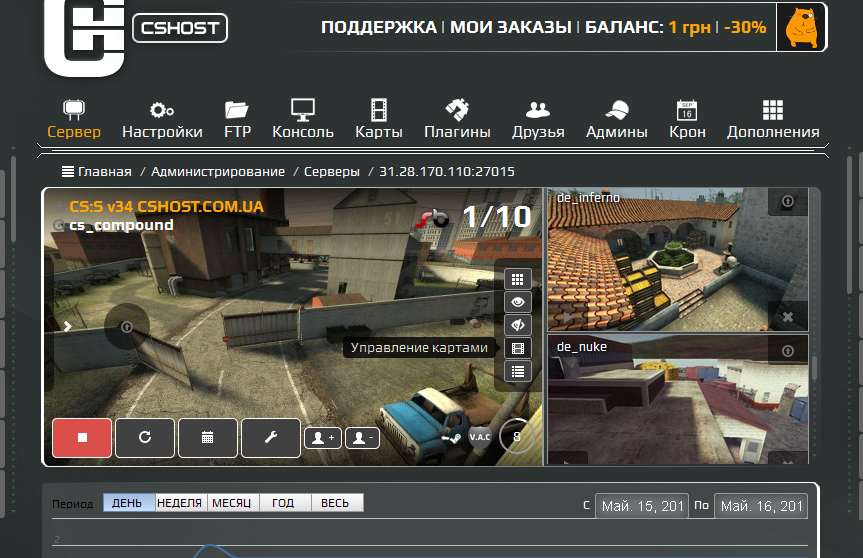Open the de_inferno map thumbnail
Viewport: 863px width, 558px height.
678,259
